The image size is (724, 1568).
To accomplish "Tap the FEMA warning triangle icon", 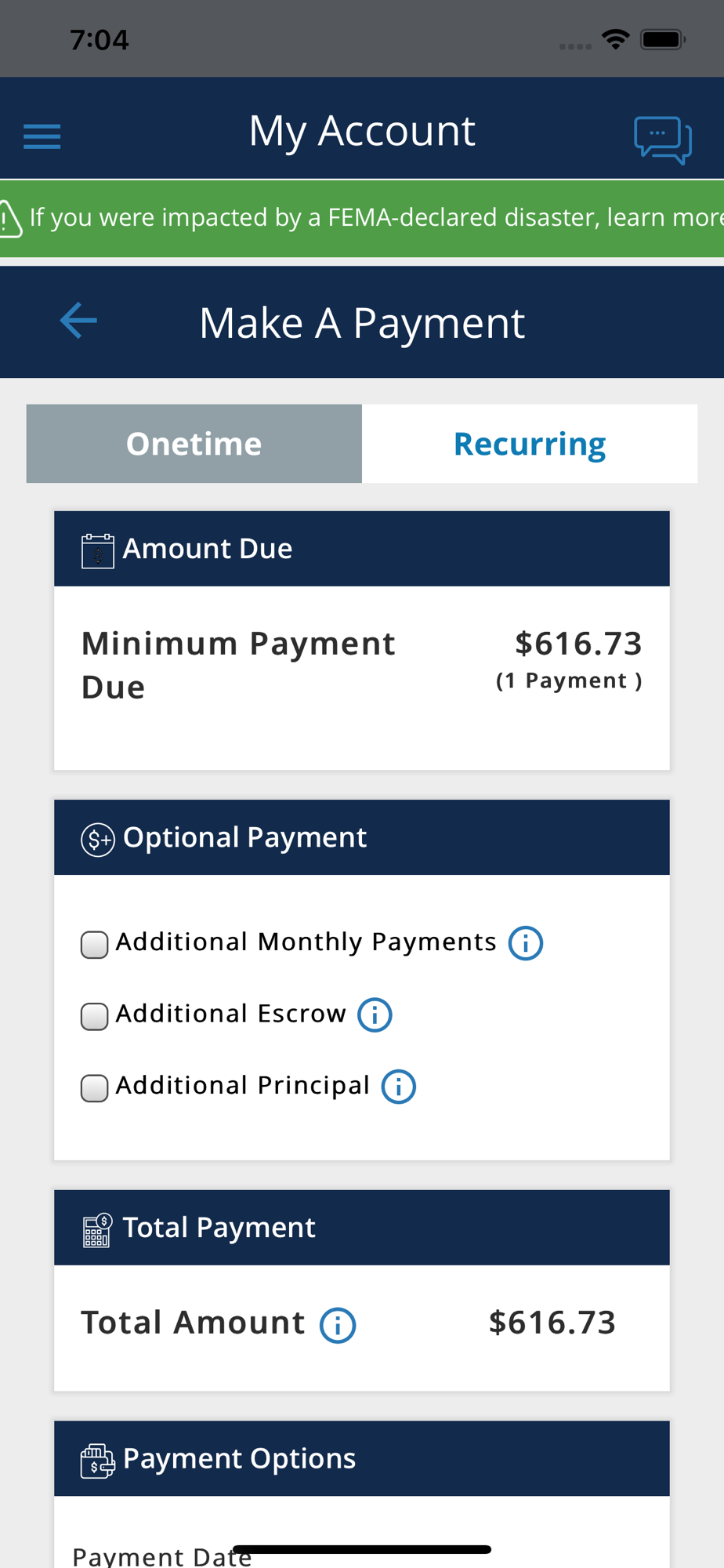I will tap(9, 218).
